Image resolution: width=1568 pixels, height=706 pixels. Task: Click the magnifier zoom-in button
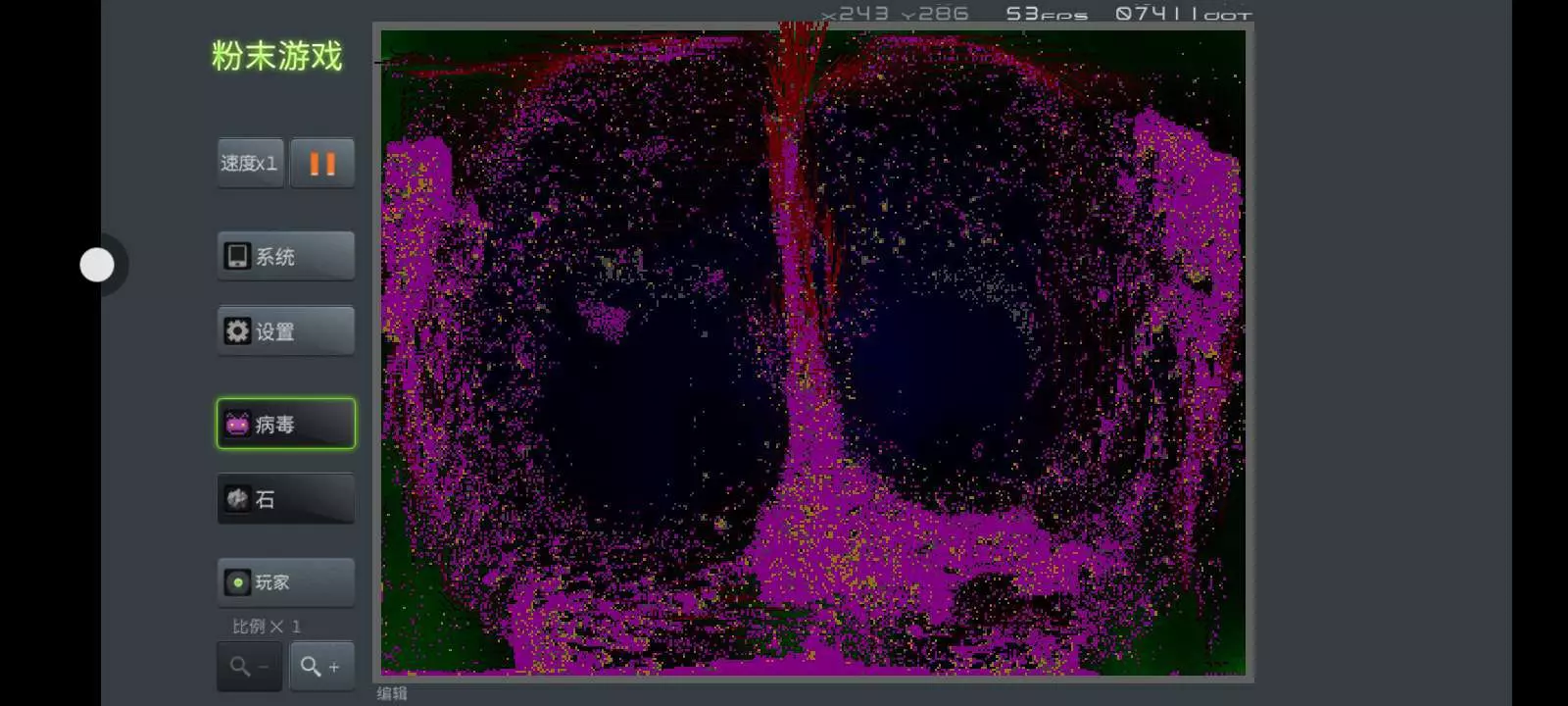click(x=321, y=667)
